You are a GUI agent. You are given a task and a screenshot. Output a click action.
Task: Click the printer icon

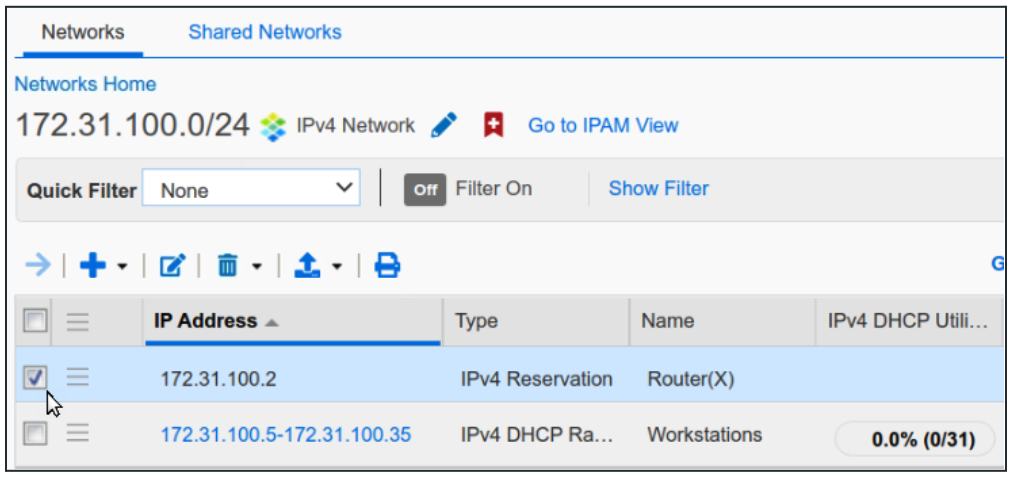pyautogui.click(x=387, y=266)
